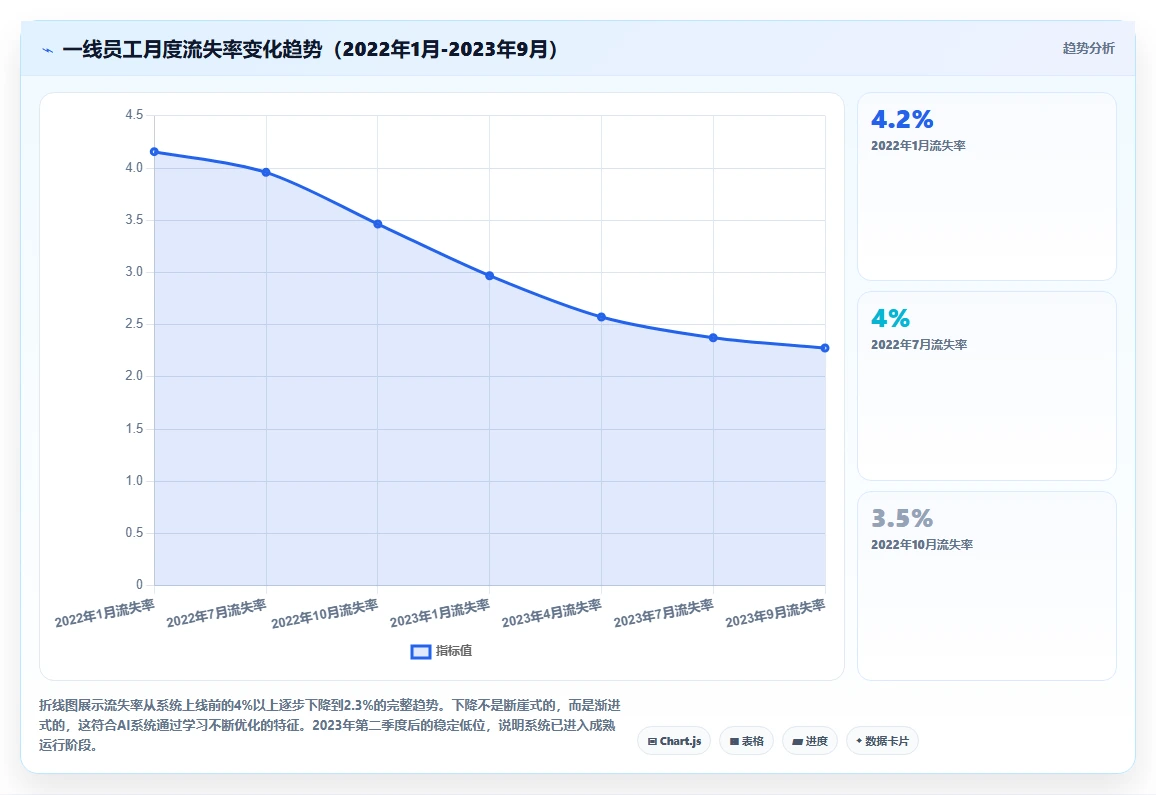Click the lightning icon beside the chart title
1156x795 pixels.
pyautogui.click(x=48, y=50)
